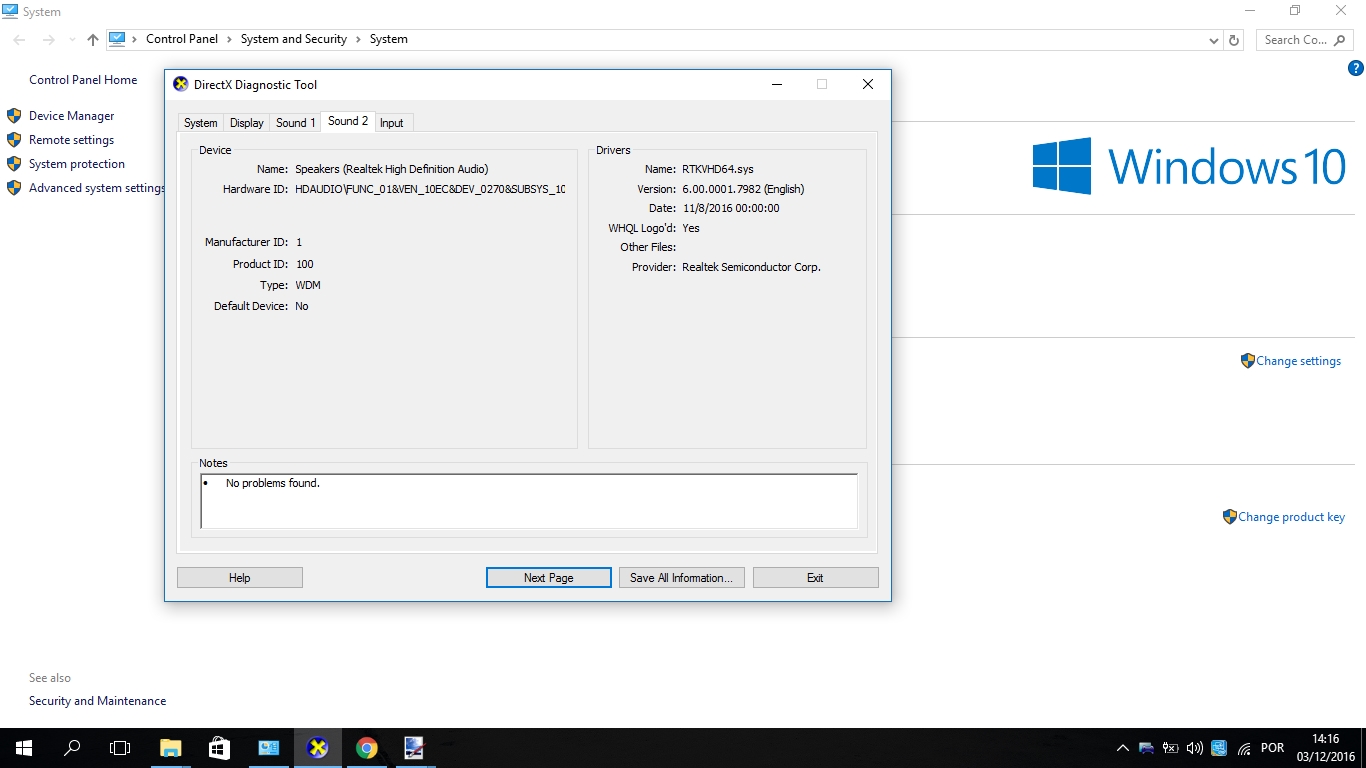Open the blue Help question mark icon
1366x768 pixels.
pyautogui.click(x=1356, y=68)
